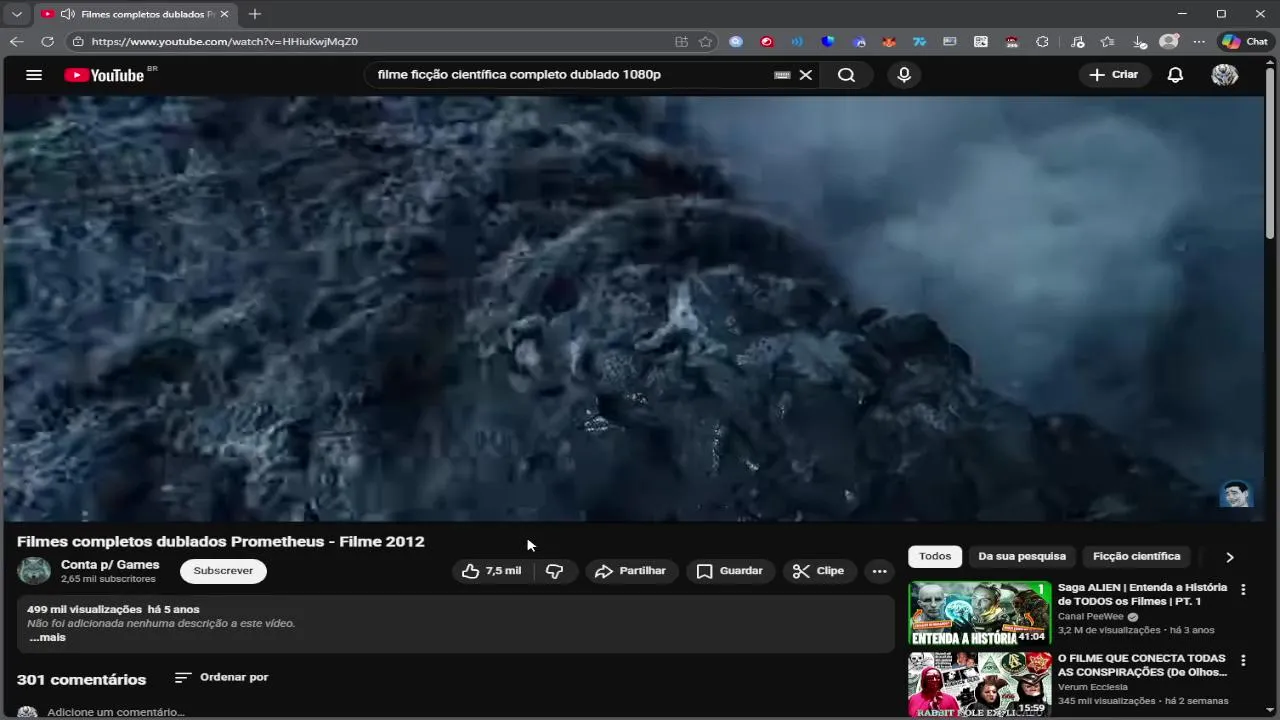Open the account avatar menu

(x=1225, y=75)
